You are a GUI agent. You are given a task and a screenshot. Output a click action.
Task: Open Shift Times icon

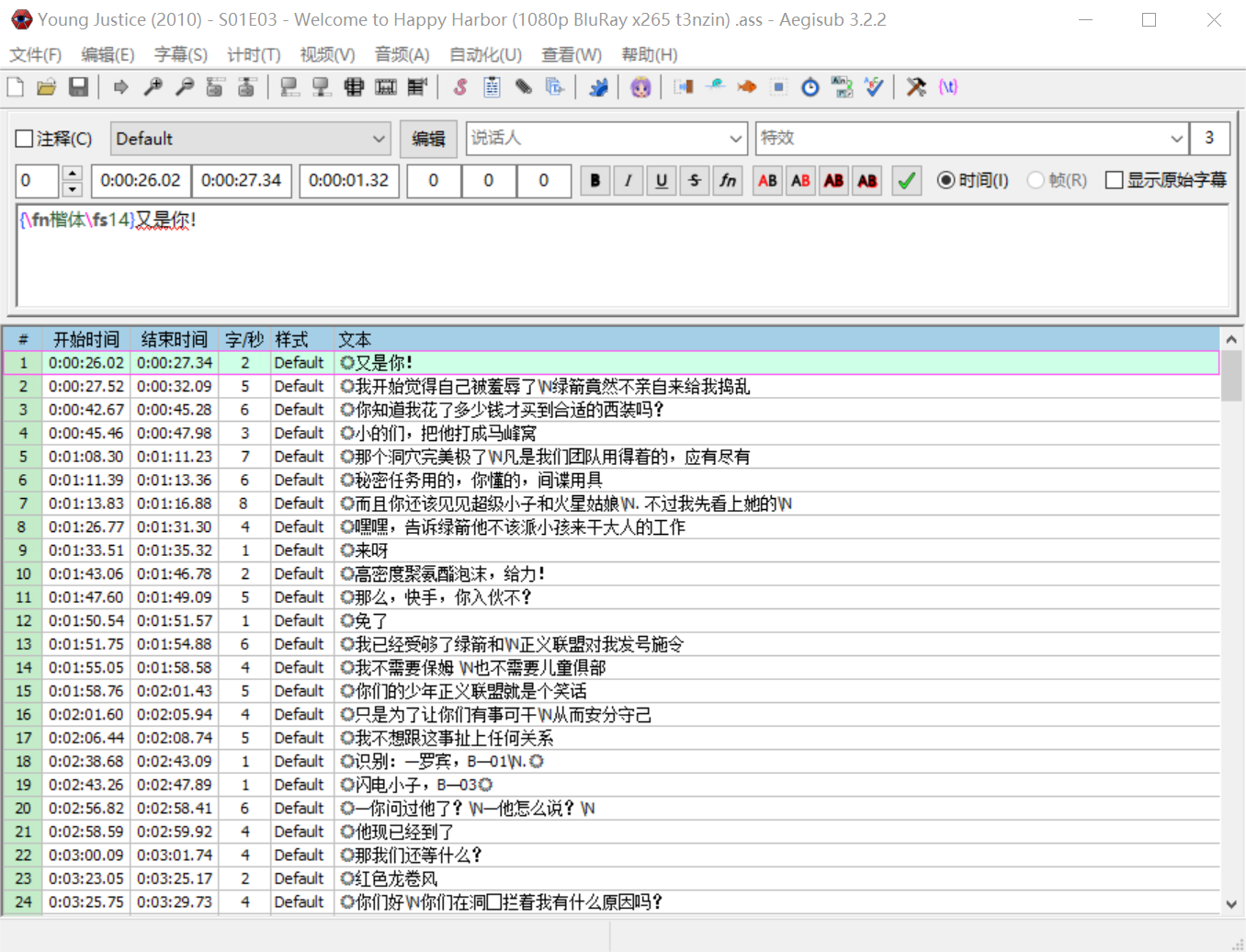684,87
